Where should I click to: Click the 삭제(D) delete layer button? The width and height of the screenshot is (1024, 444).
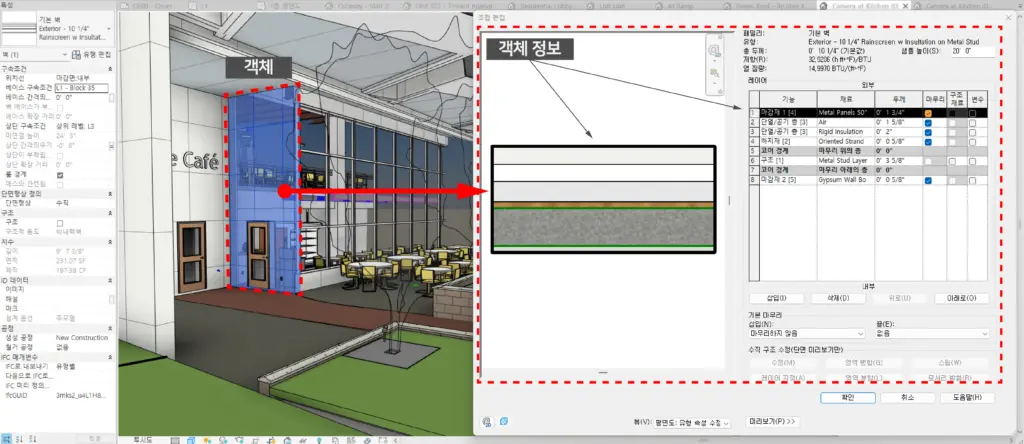(838, 298)
